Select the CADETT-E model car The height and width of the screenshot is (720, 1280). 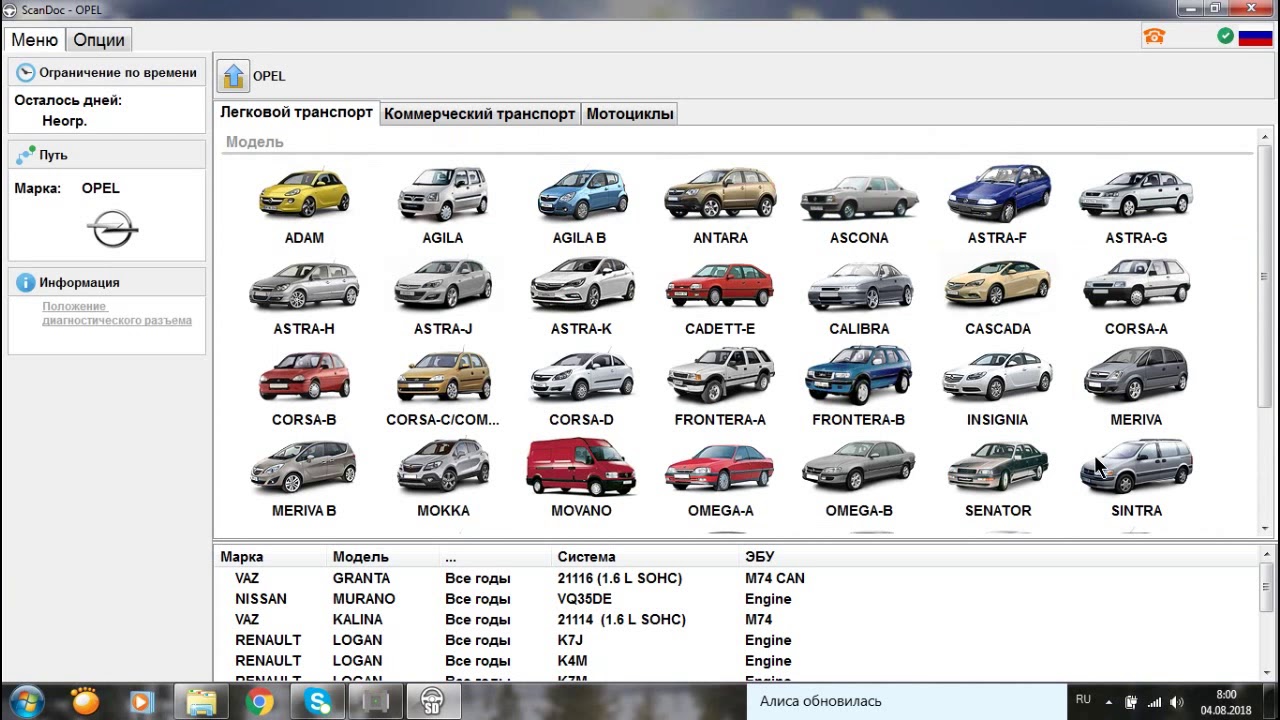720,285
